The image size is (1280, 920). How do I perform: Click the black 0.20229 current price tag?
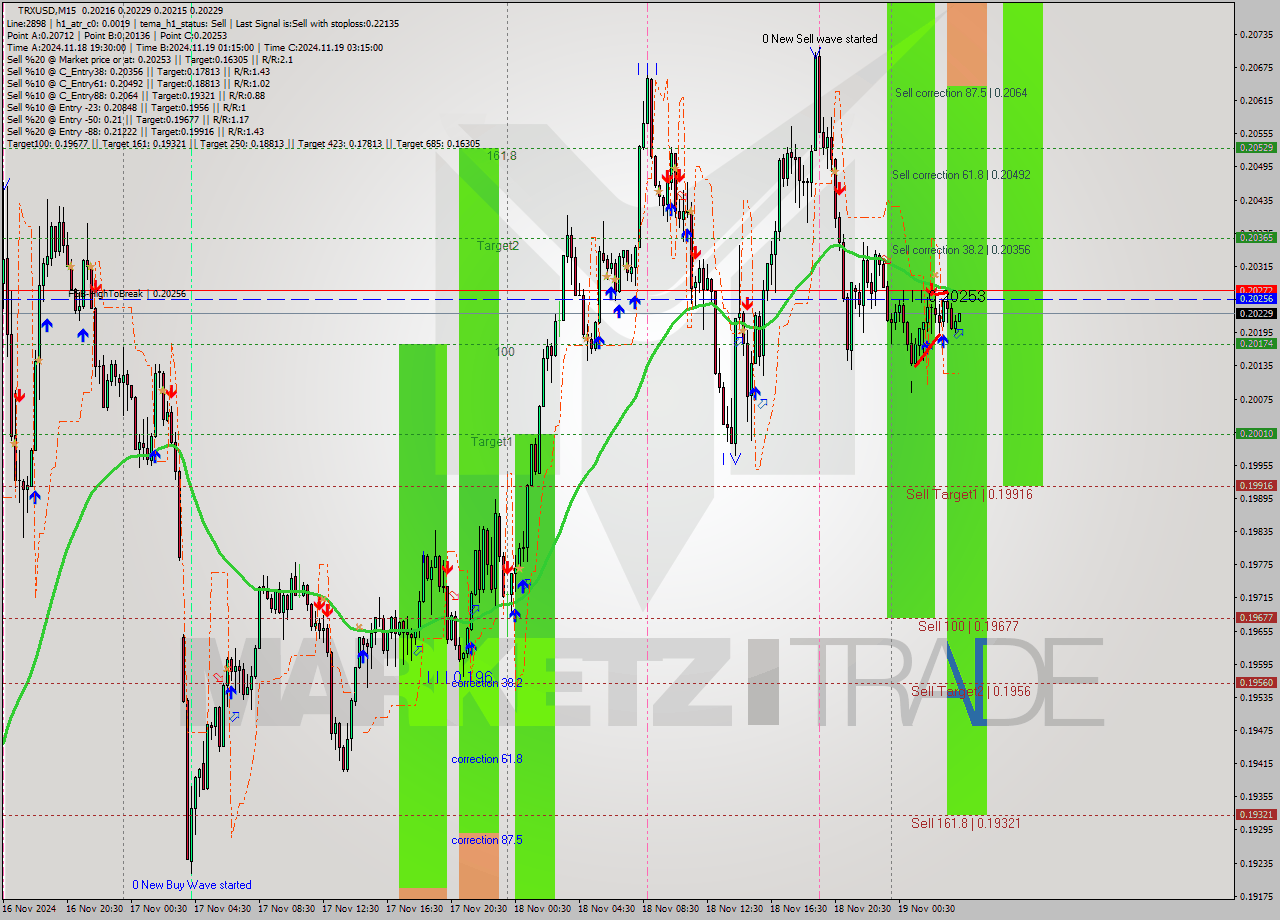1256,313
